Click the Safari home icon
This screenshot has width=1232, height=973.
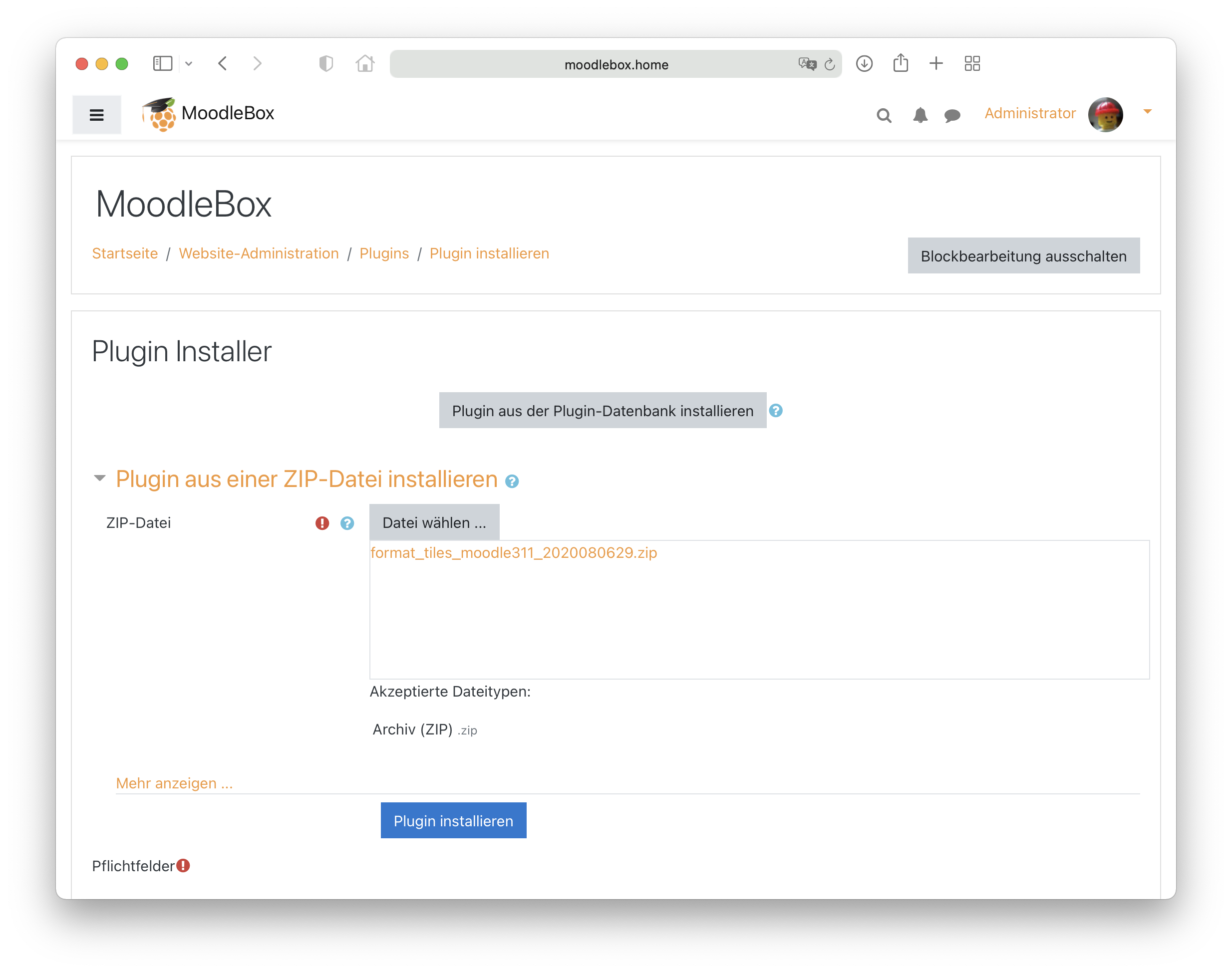point(365,63)
